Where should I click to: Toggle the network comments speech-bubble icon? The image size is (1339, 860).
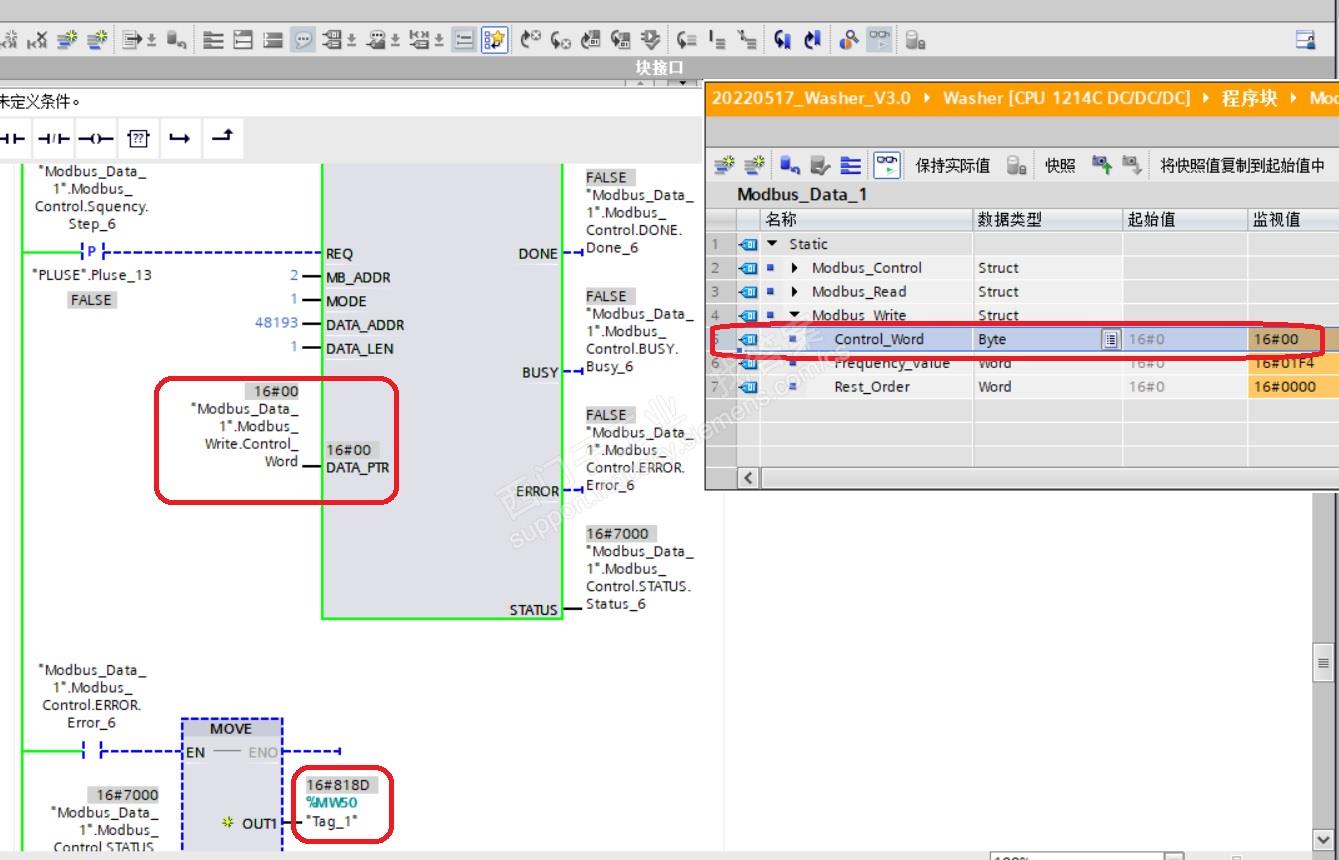coord(303,40)
